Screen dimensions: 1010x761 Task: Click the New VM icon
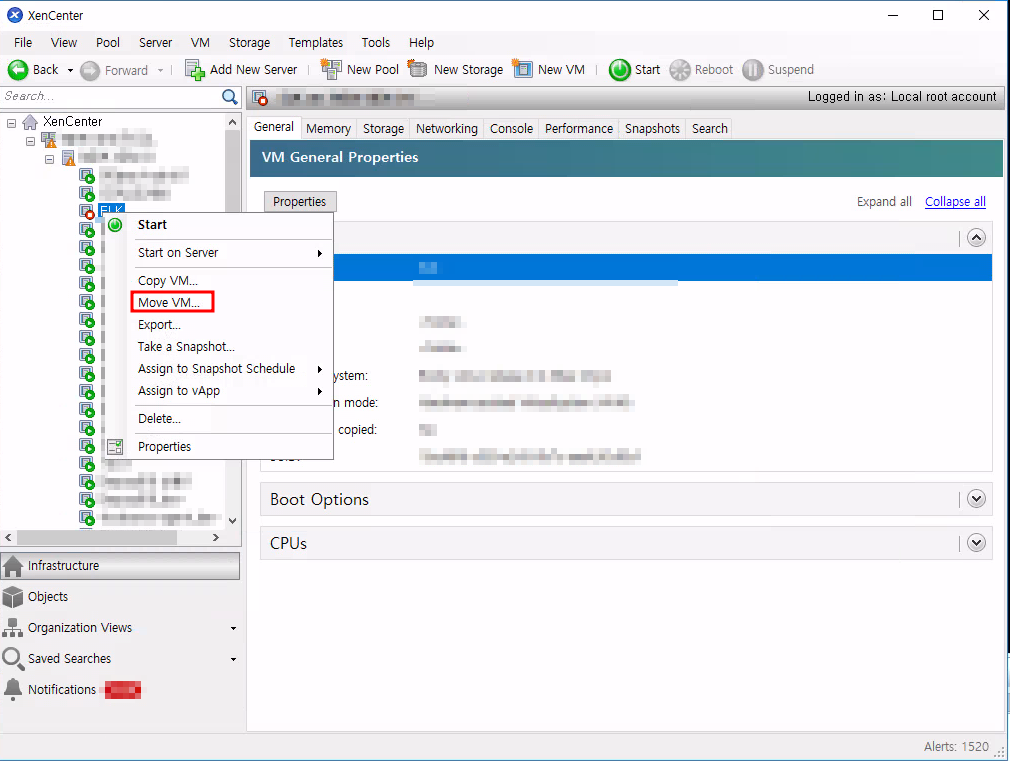pyautogui.click(x=522, y=68)
